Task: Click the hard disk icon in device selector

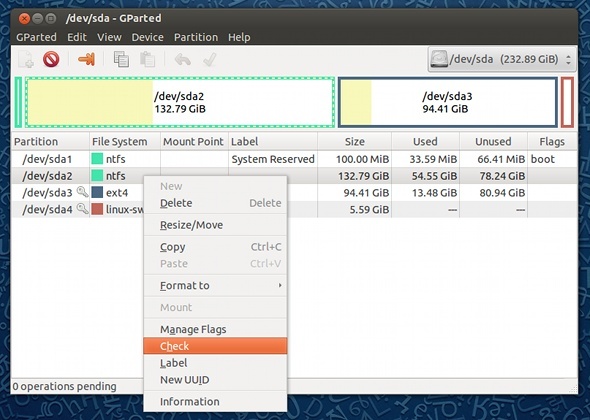Action: 439,59
